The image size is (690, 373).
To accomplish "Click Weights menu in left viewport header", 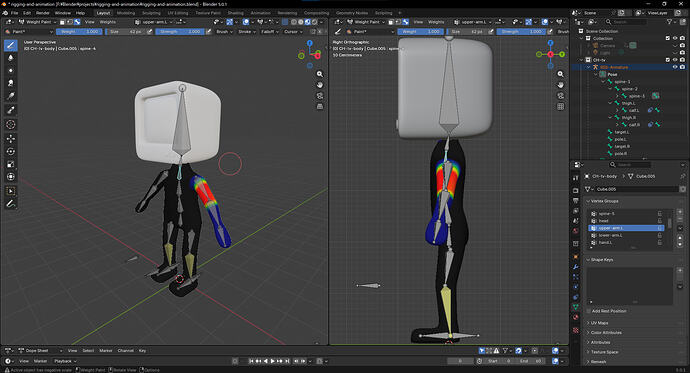I will pyautogui.click(x=108, y=22).
